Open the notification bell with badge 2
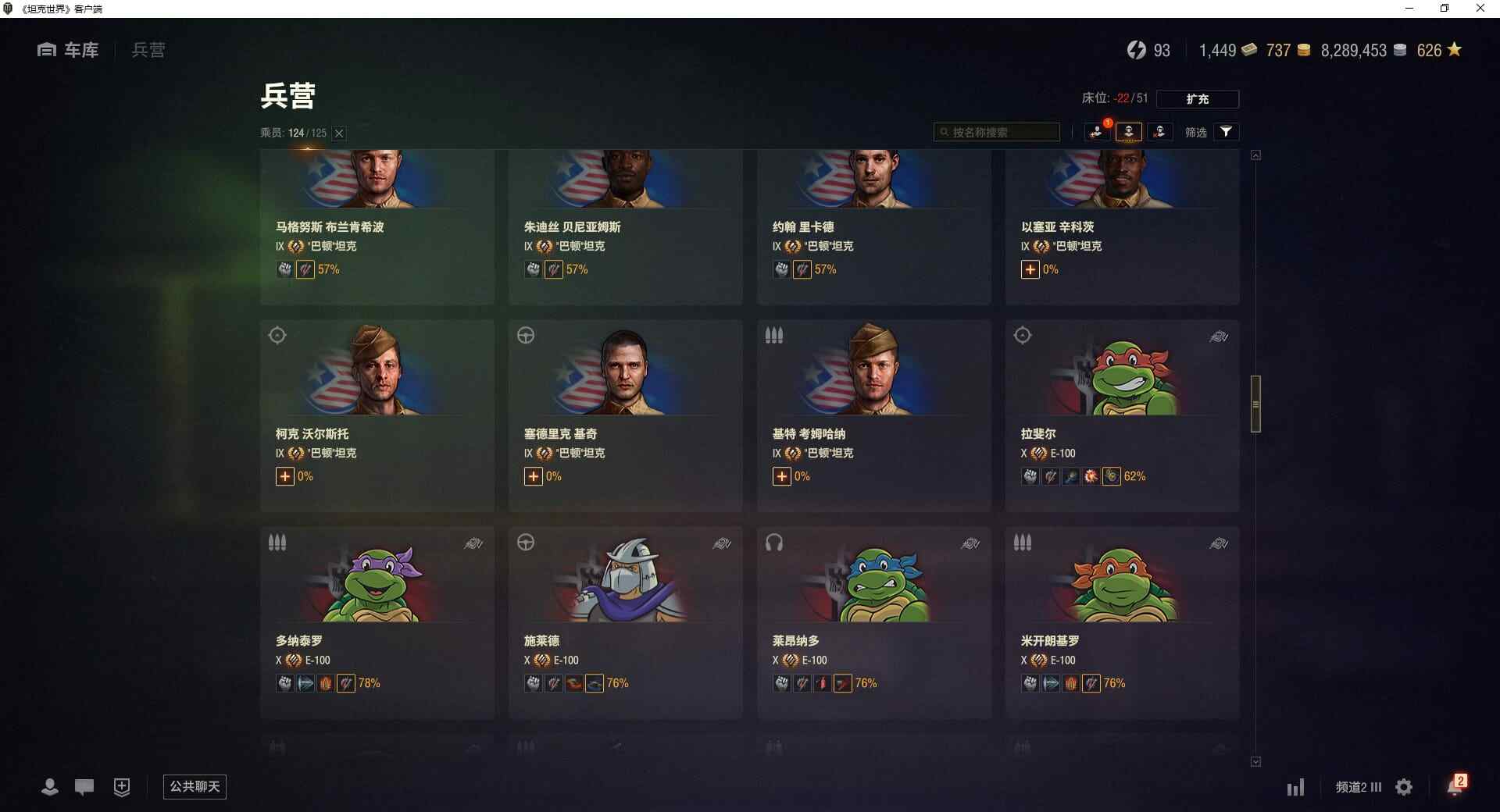The image size is (1500, 812). (x=1456, y=785)
